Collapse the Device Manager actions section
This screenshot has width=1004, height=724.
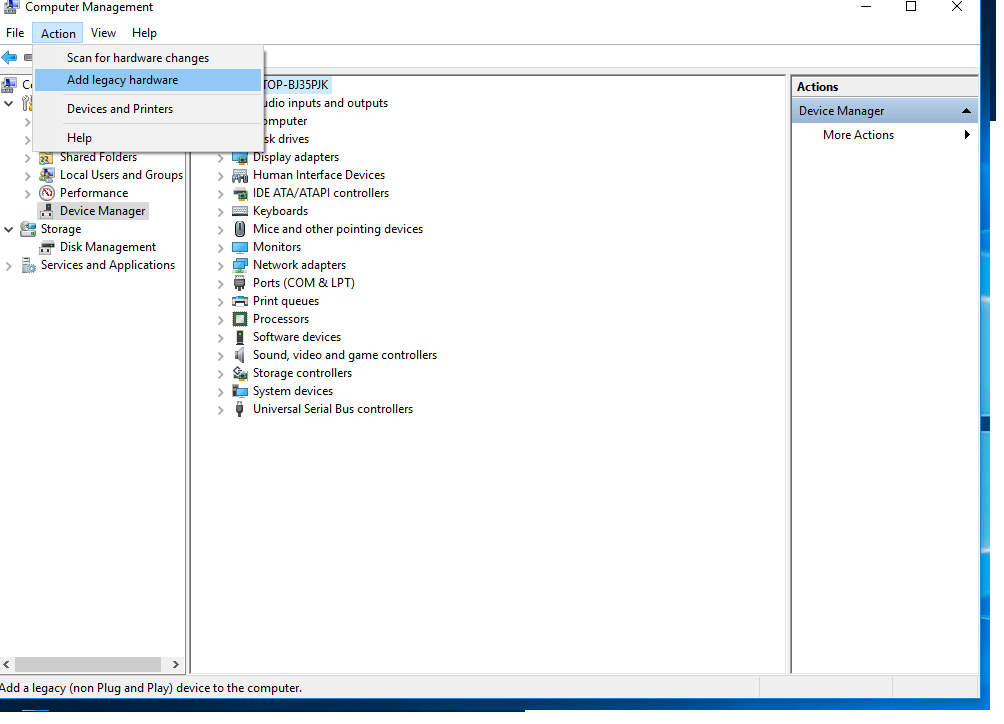tap(966, 111)
